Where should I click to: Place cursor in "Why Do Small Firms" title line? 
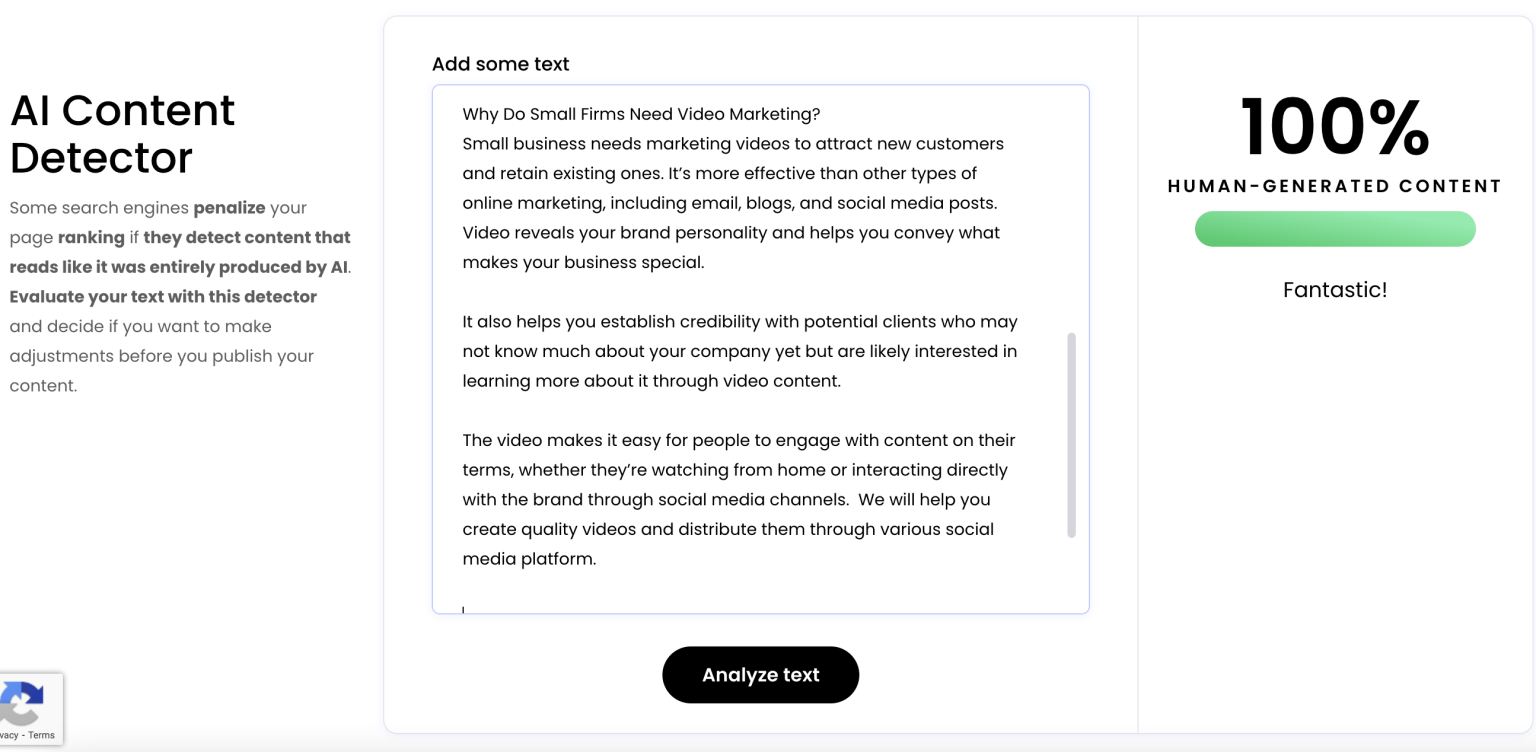click(640, 114)
